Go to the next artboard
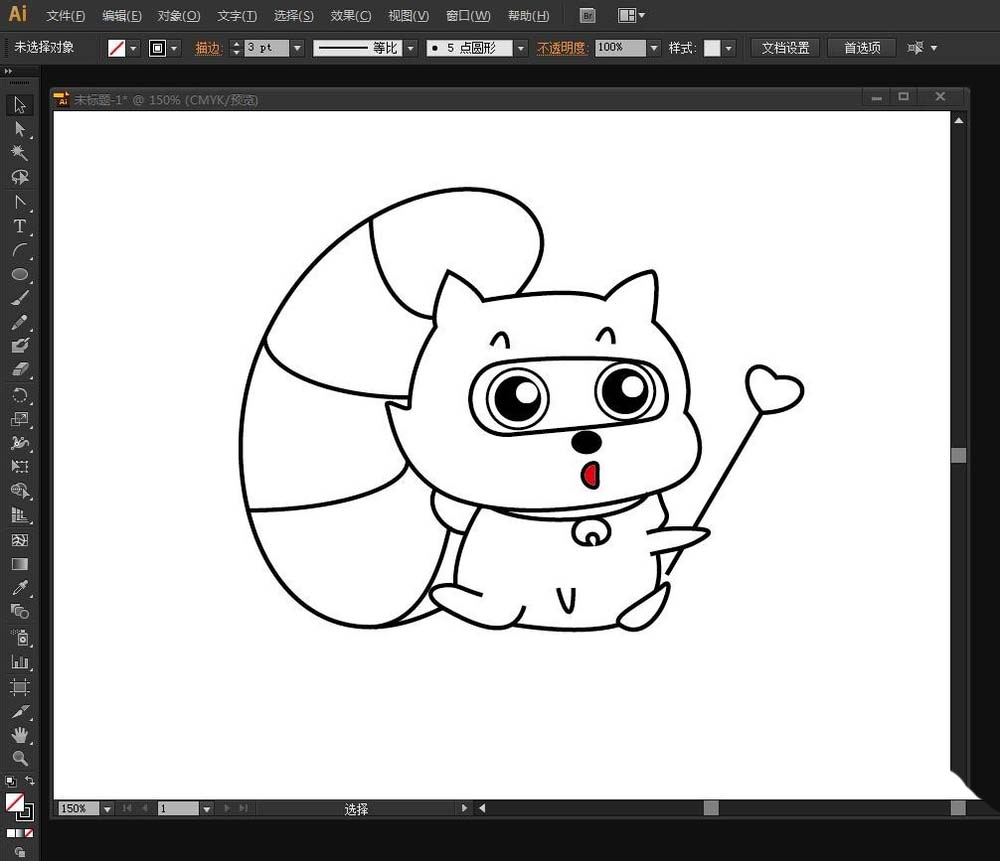 226,809
